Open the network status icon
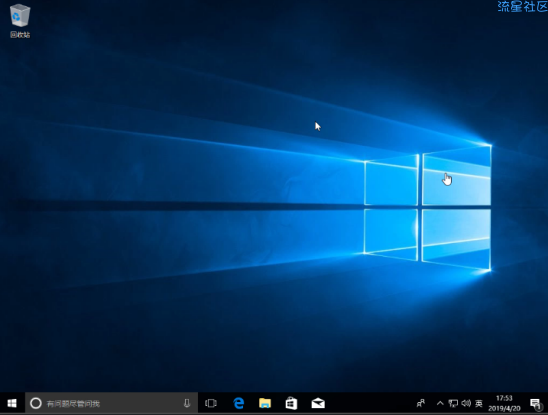This screenshot has height=415, width=548. [x=453, y=403]
